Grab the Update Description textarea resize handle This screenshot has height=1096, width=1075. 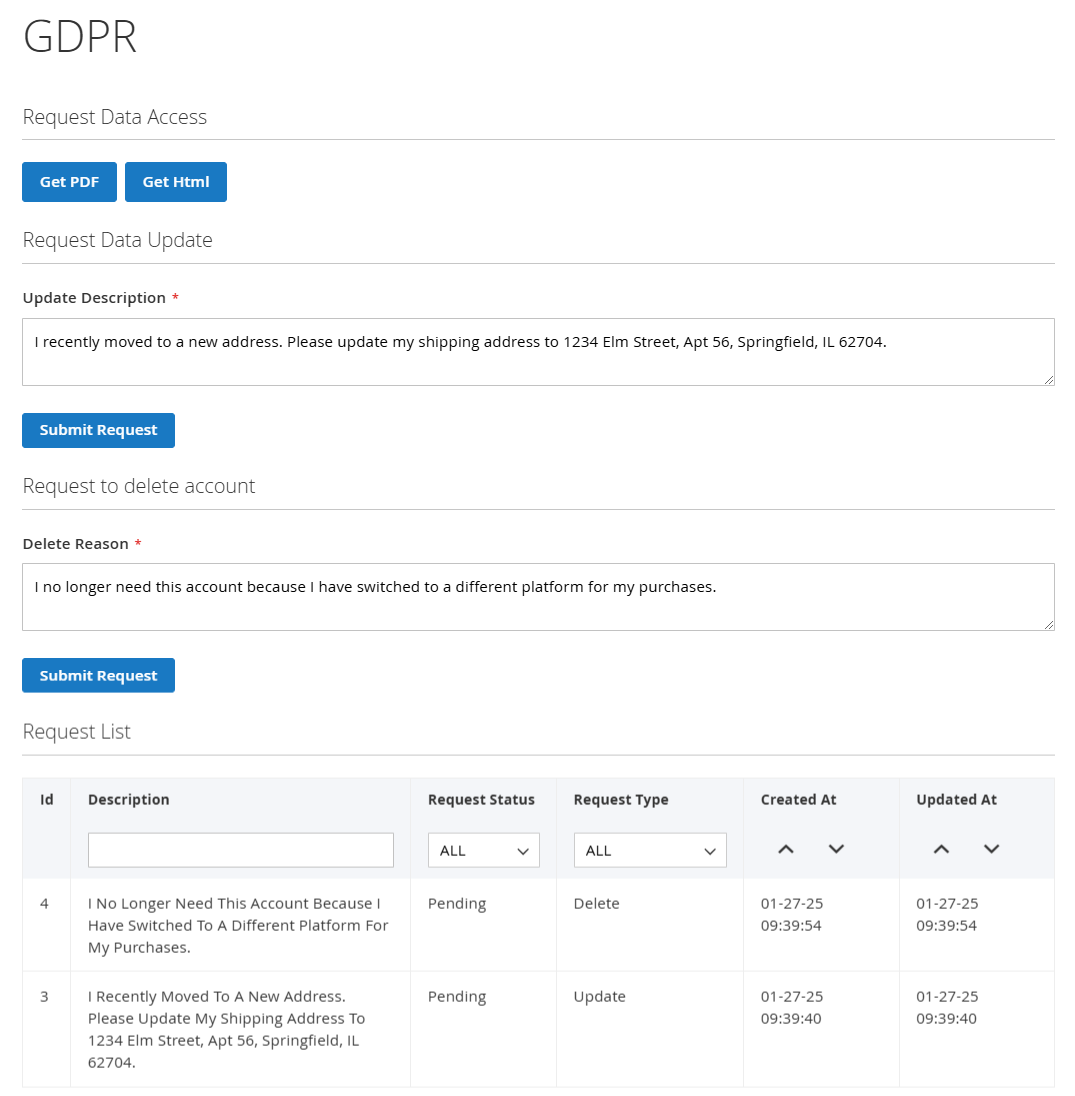(1049, 380)
